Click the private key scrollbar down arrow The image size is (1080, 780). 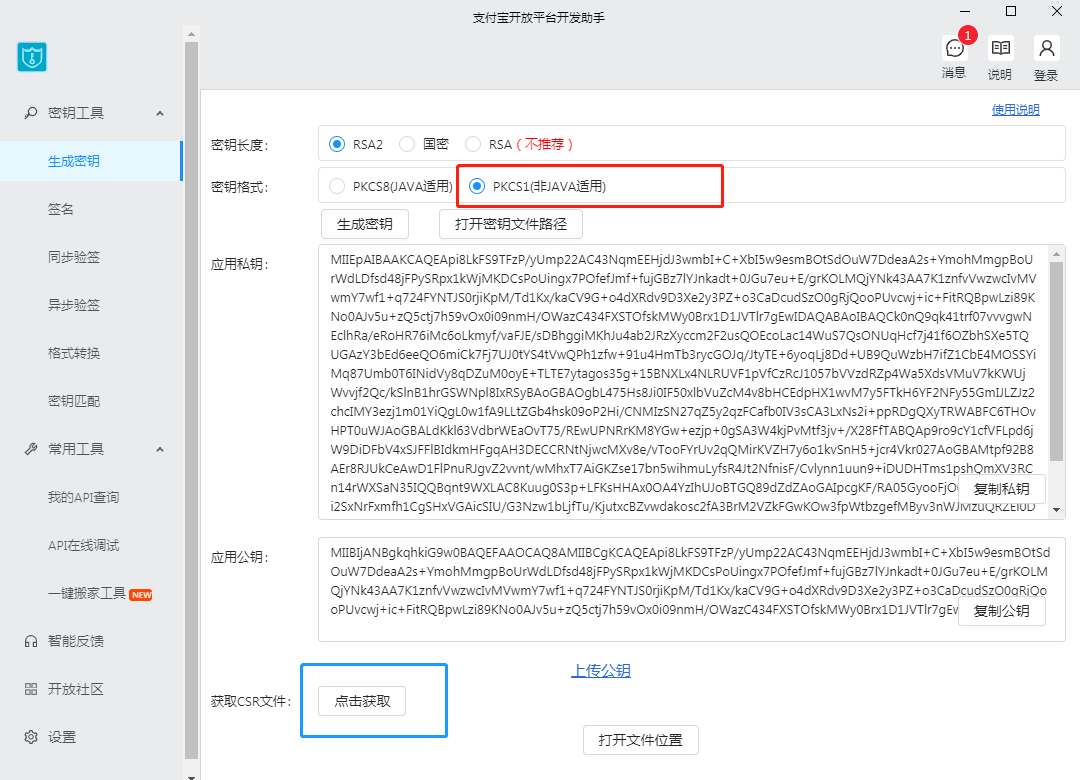pyautogui.click(x=1057, y=511)
